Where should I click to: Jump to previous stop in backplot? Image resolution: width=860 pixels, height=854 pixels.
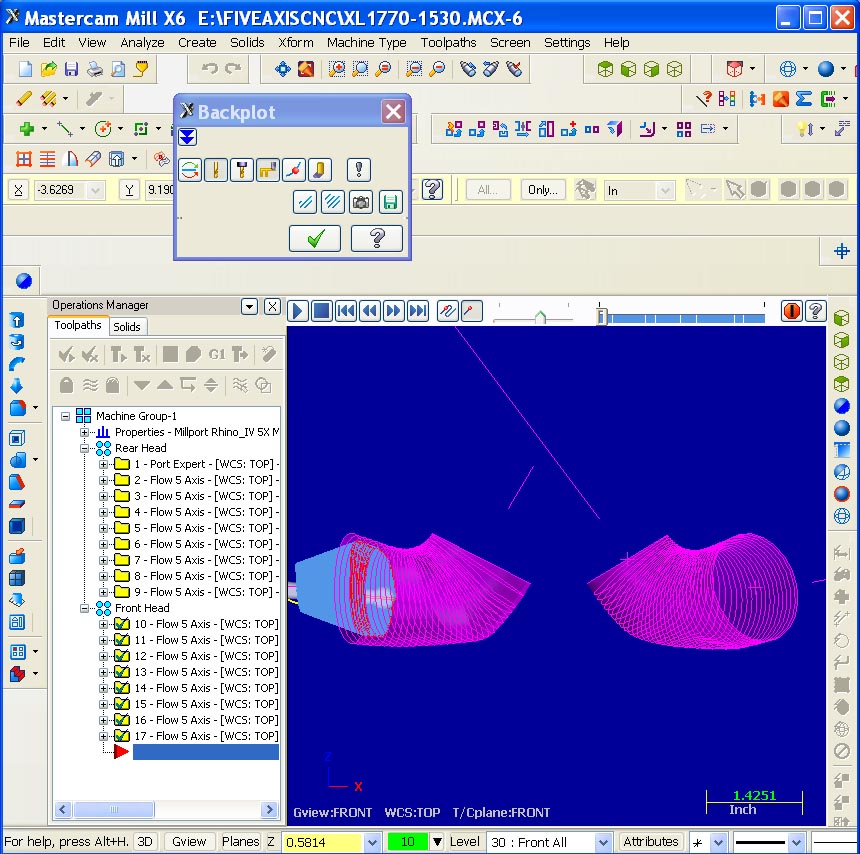click(346, 312)
